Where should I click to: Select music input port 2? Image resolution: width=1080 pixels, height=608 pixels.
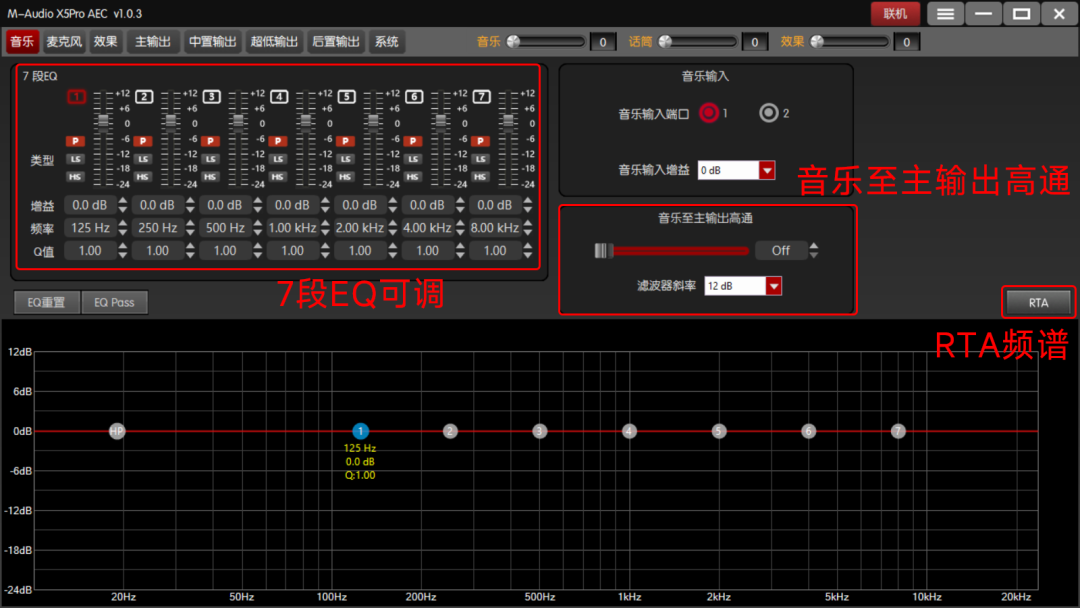tap(769, 113)
